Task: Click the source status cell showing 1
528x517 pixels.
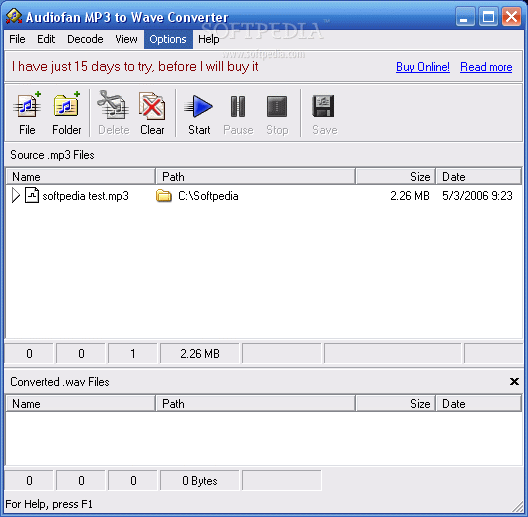Action: tap(133, 354)
